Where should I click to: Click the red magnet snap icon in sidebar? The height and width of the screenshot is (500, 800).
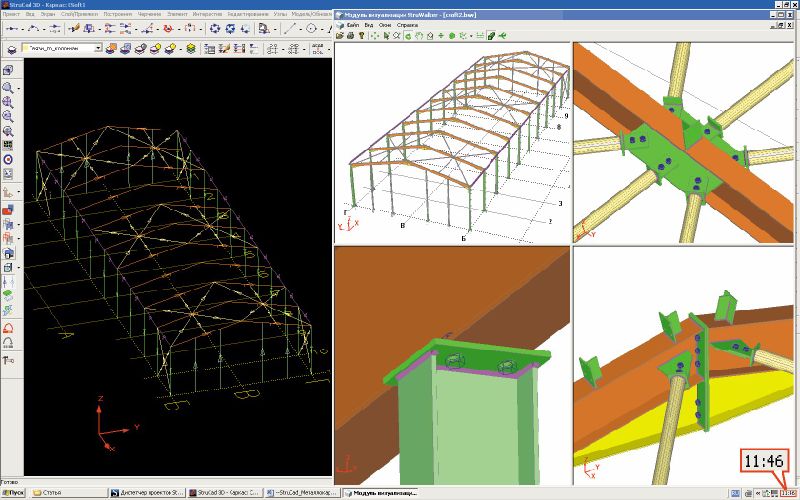tap(8, 327)
